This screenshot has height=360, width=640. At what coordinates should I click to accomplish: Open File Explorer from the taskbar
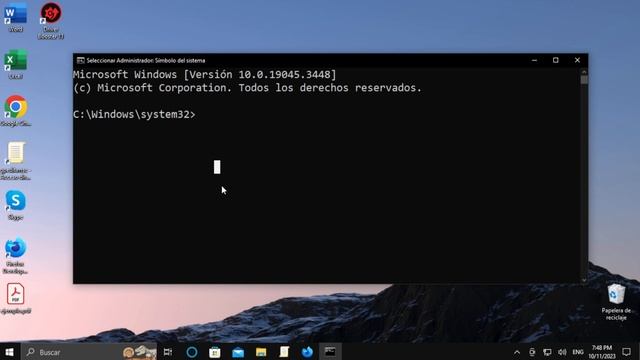tap(261, 352)
